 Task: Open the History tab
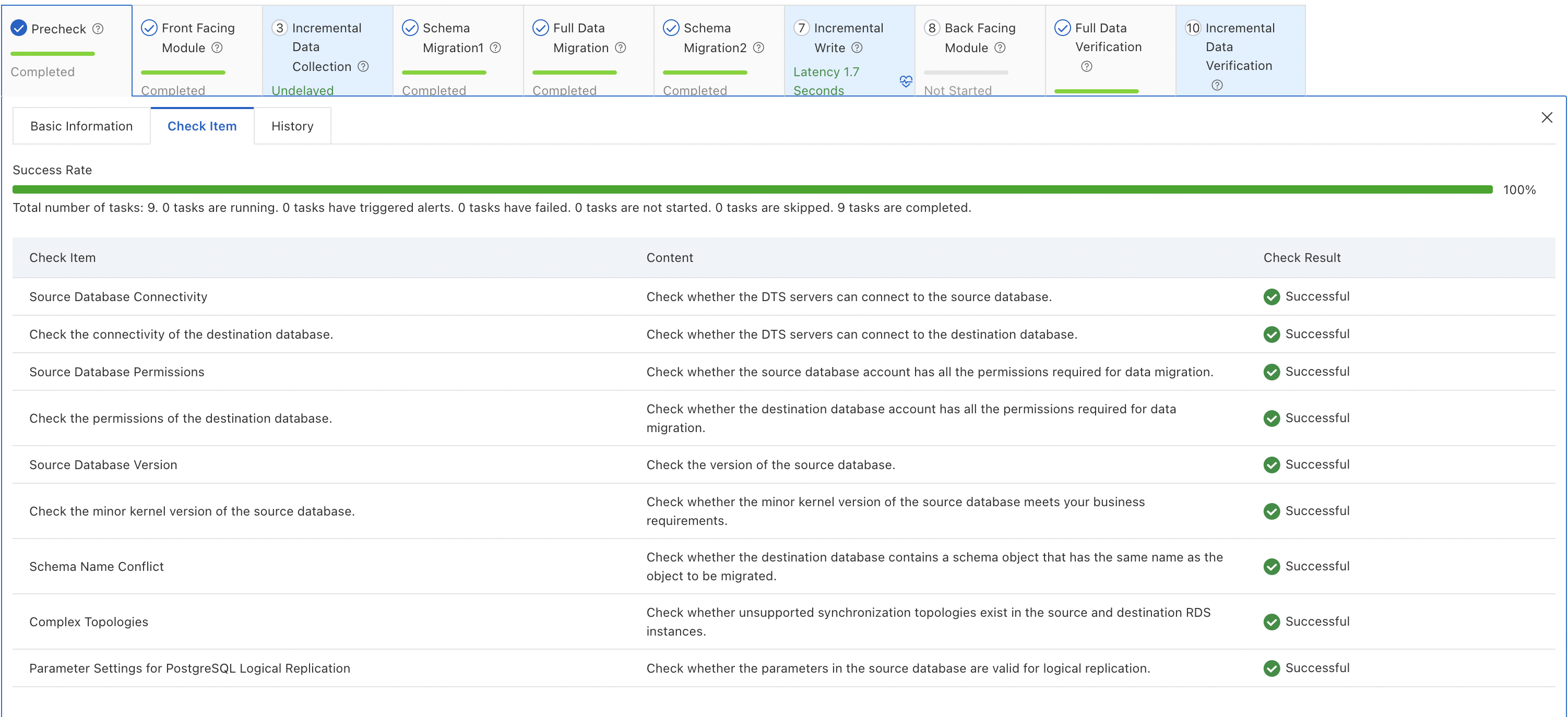[x=292, y=126]
